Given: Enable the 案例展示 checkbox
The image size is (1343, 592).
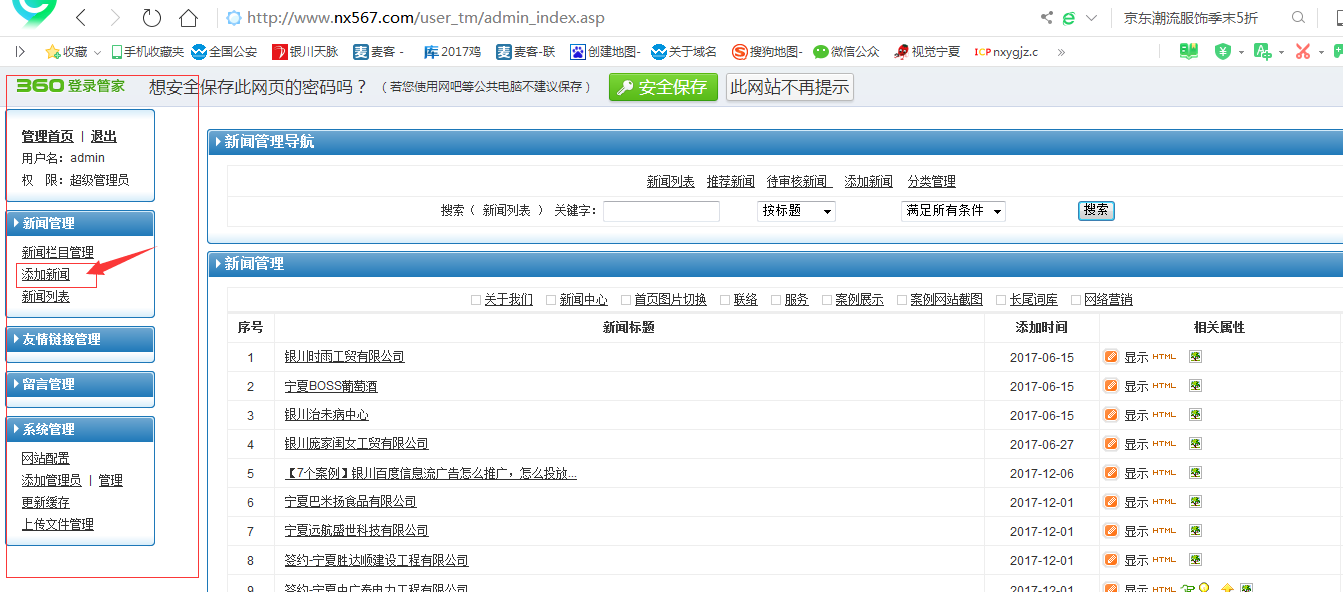Looking at the screenshot, I should click(827, 300).
